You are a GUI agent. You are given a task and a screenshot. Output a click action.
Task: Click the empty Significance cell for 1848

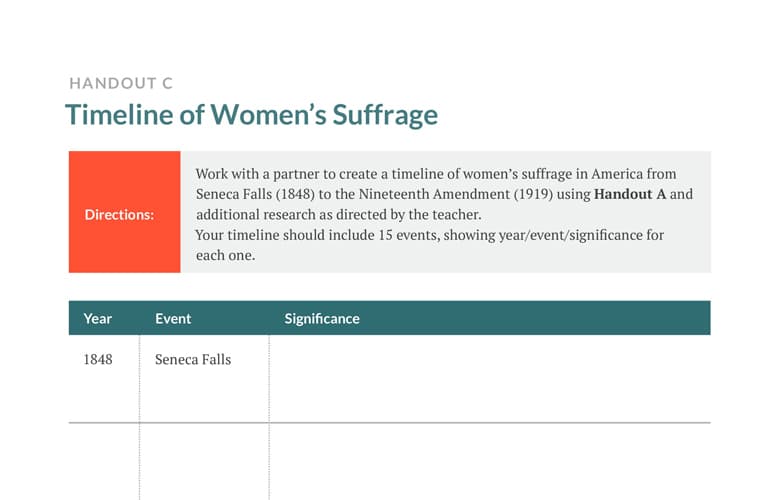(x=490, y=379)
